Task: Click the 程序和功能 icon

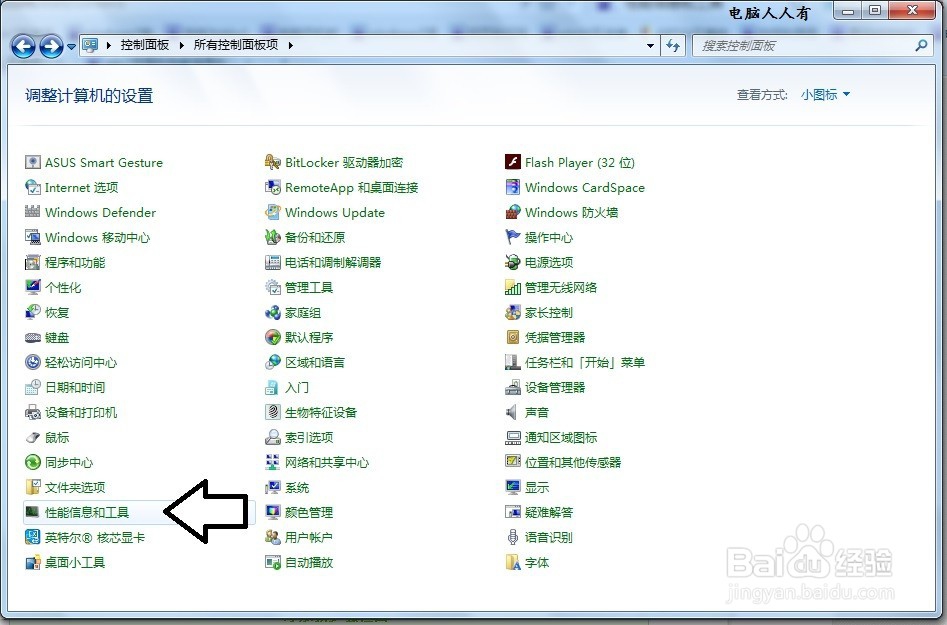Action: click(x=33, y=262)
